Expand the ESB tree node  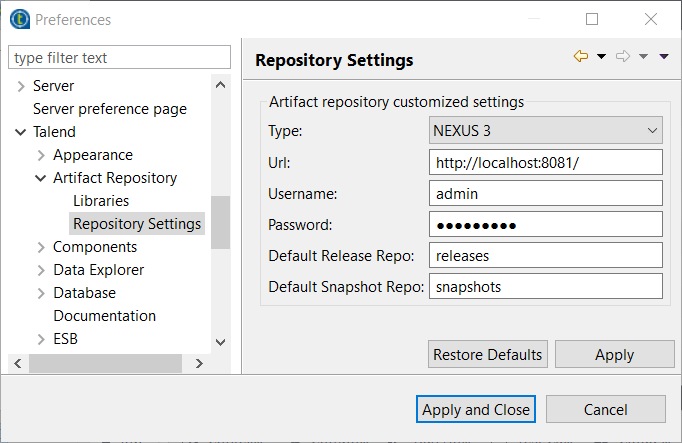click(41, 340)
